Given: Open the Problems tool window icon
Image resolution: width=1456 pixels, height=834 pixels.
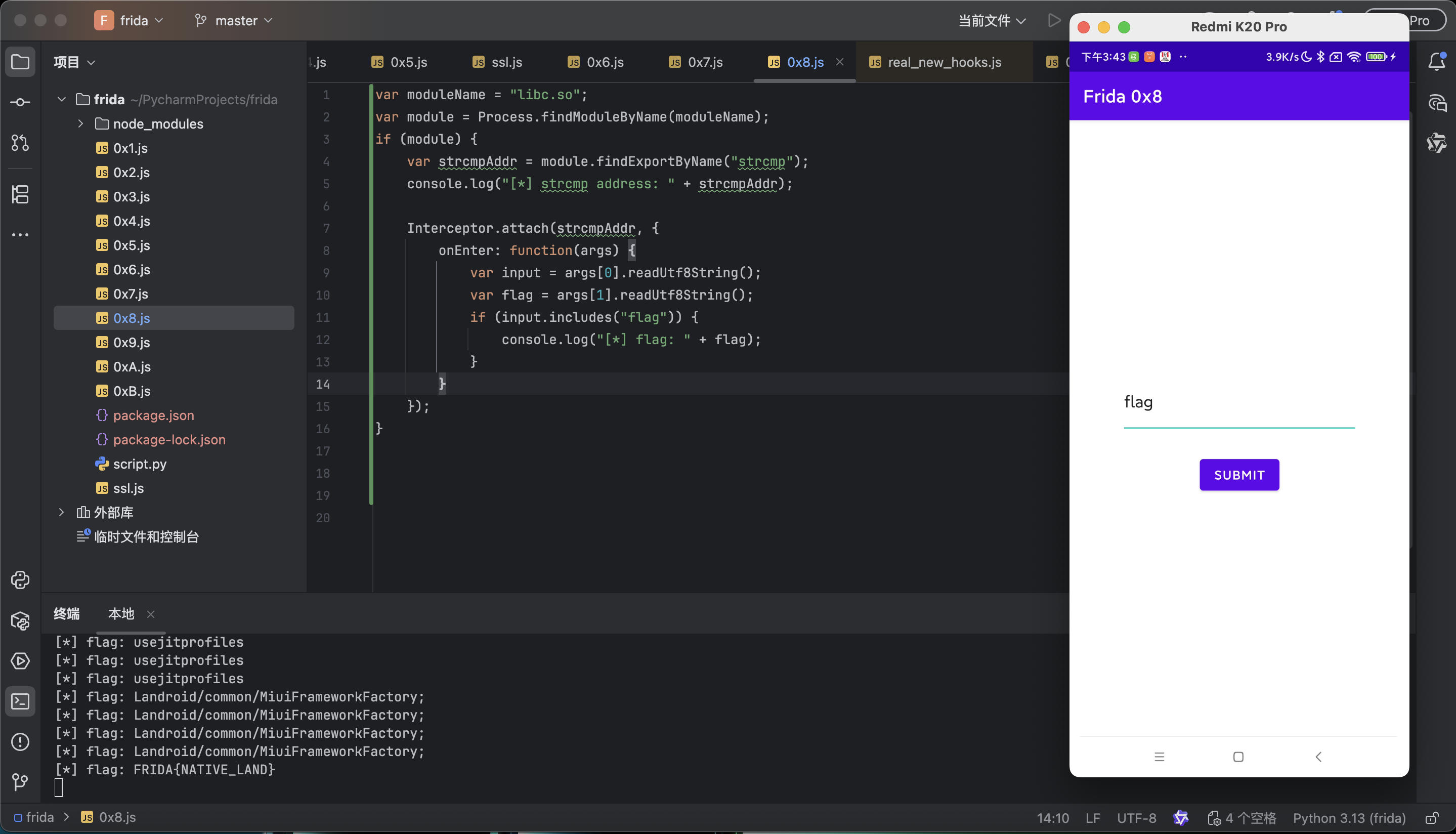Looking at the screenshot, I should click(x=20, y=742).
